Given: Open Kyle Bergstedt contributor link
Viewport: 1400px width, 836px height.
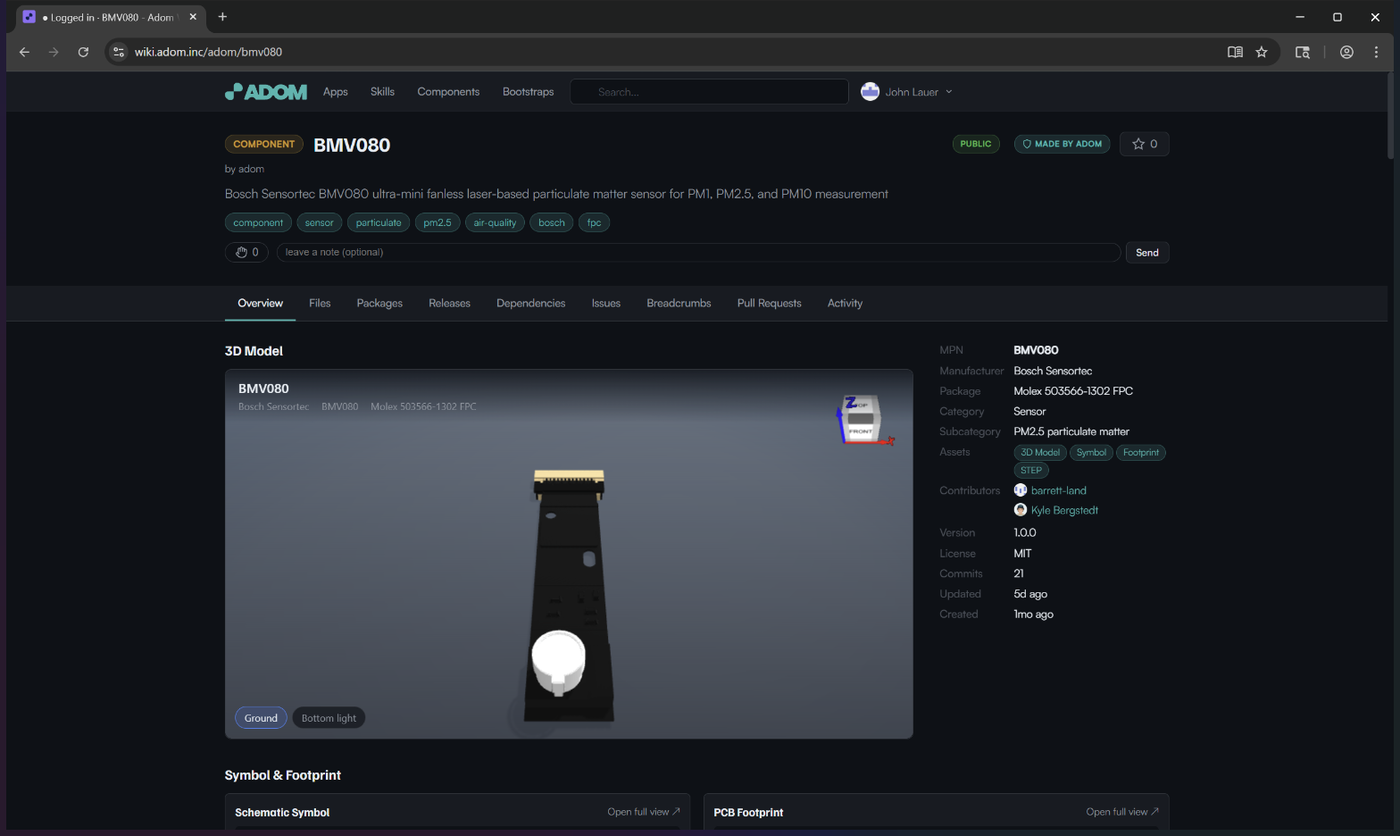Looking at the screenshot, I should point(1065,510).
